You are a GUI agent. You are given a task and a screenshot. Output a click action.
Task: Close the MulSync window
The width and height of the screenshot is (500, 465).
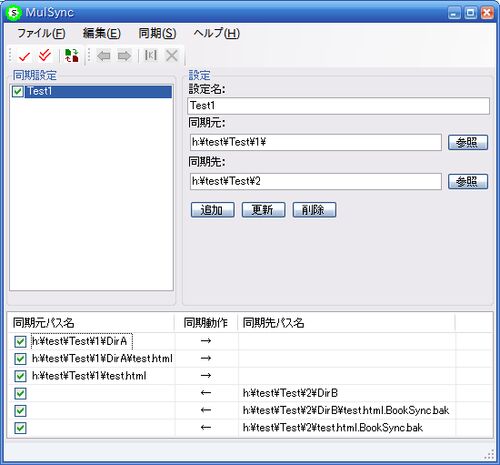(x=487, y=13)
